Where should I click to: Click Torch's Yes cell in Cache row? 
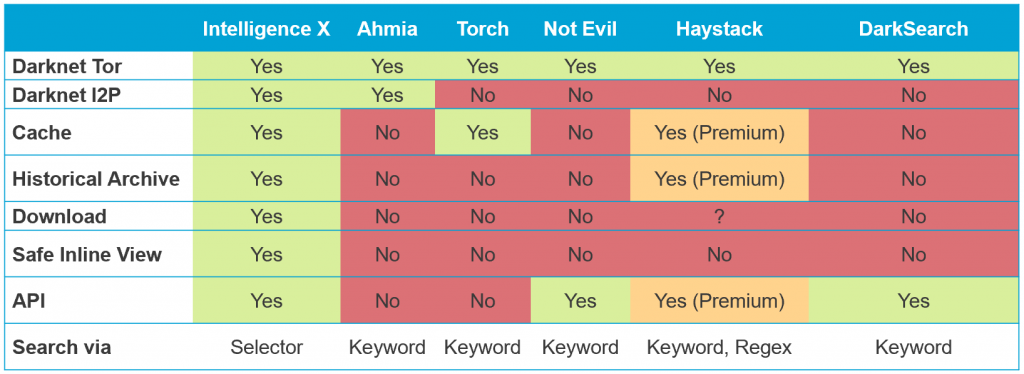point(483,132)
